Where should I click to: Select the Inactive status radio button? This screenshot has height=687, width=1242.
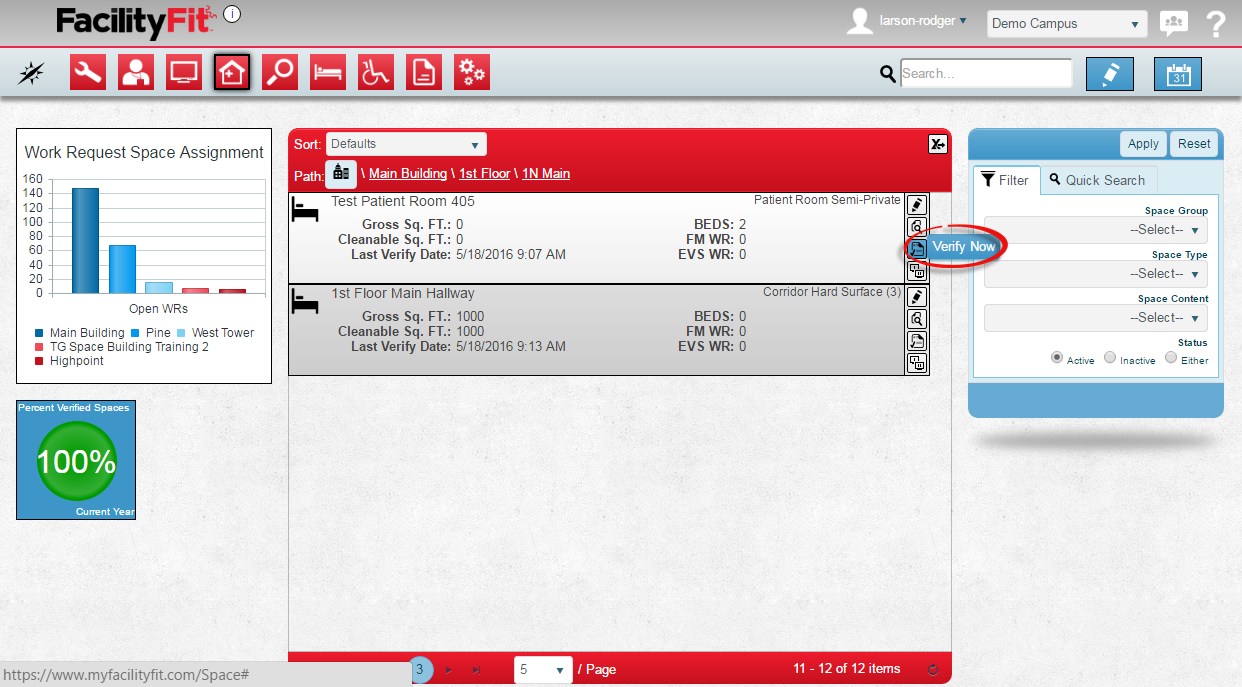(1110, 358)
